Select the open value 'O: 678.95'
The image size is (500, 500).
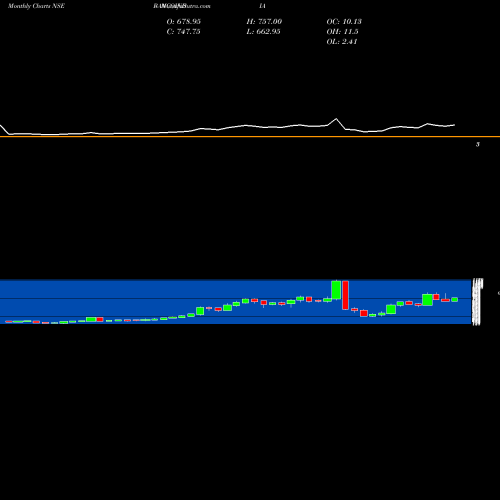[184, 21]
